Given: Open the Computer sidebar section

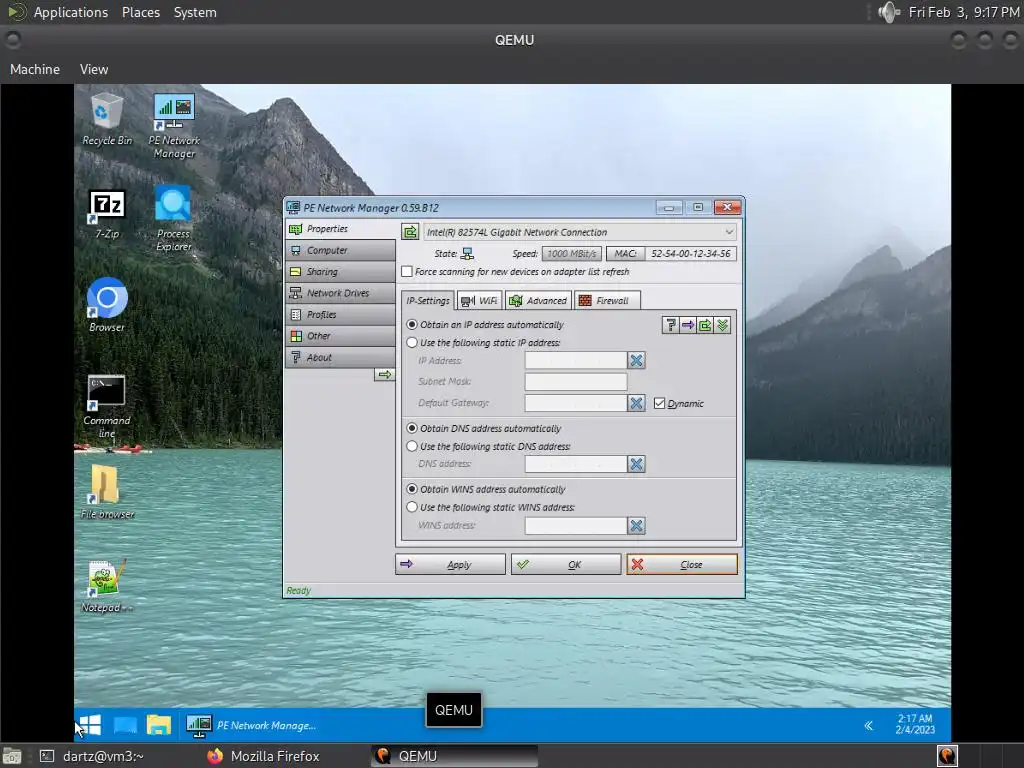Looking at the screenshot, I should pos(340,250).
